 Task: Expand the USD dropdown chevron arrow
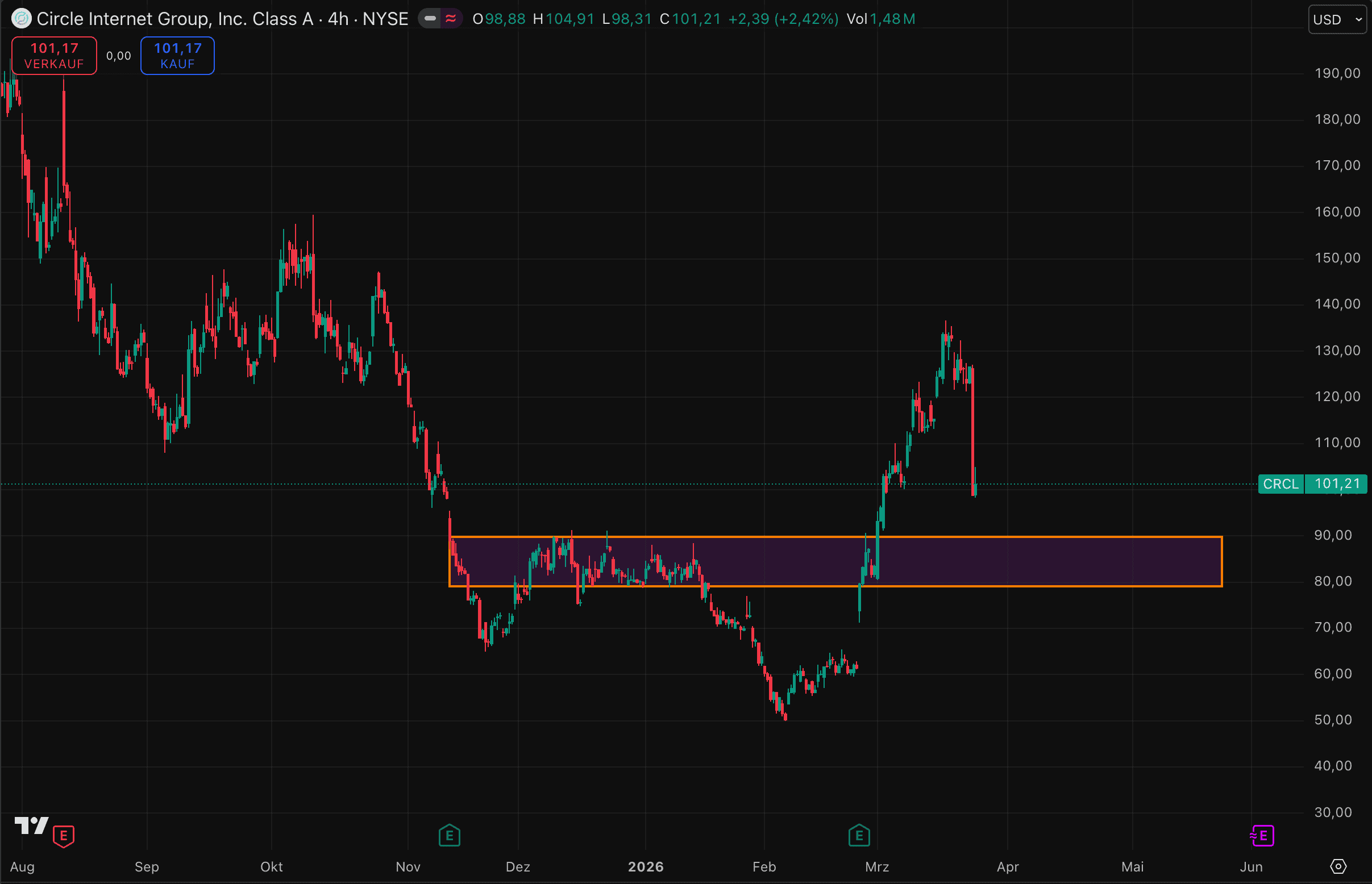tap(1358, 19)
